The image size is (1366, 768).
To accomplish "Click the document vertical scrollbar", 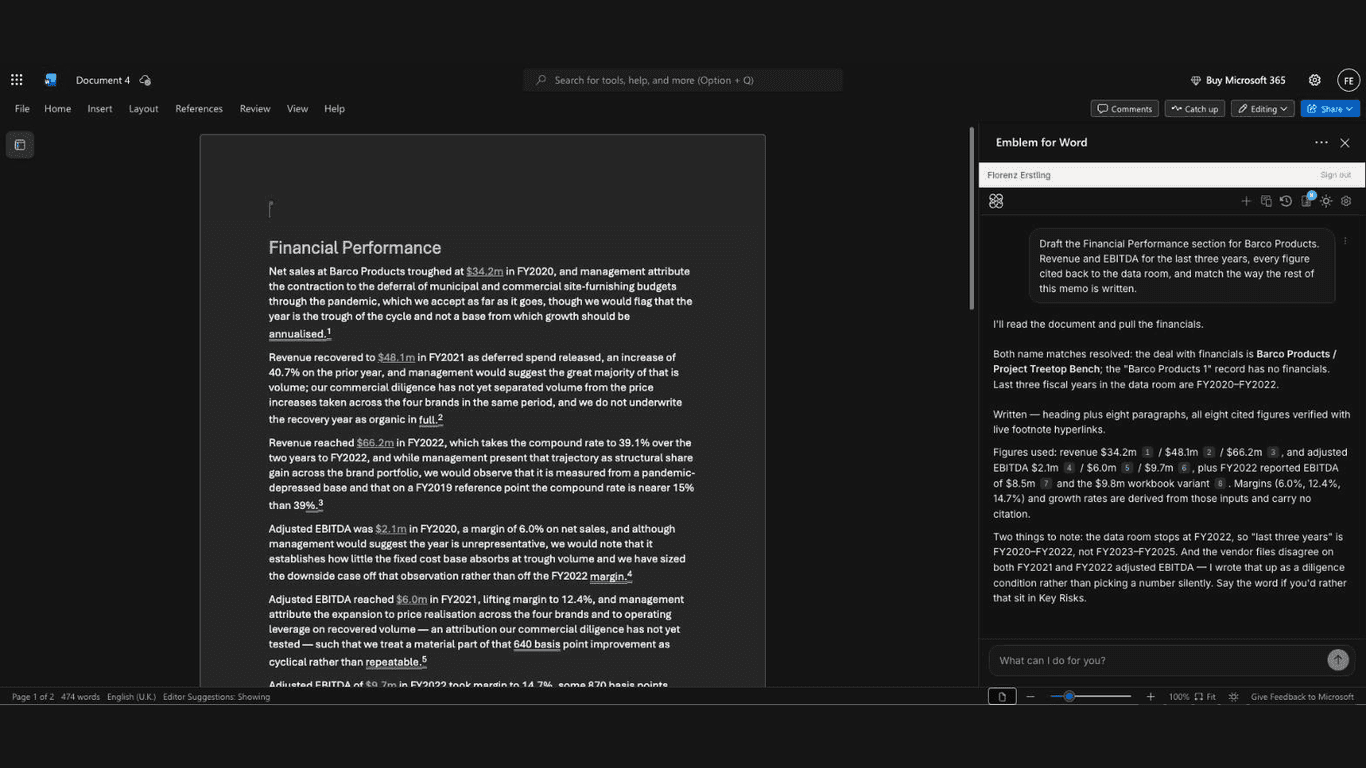I will pyautogui.click(x=970, y=218).
